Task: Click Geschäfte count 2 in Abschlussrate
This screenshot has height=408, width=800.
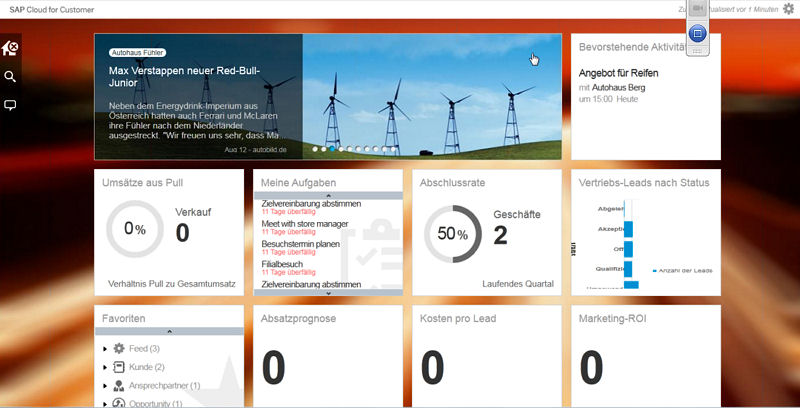Action: (501, 235)
